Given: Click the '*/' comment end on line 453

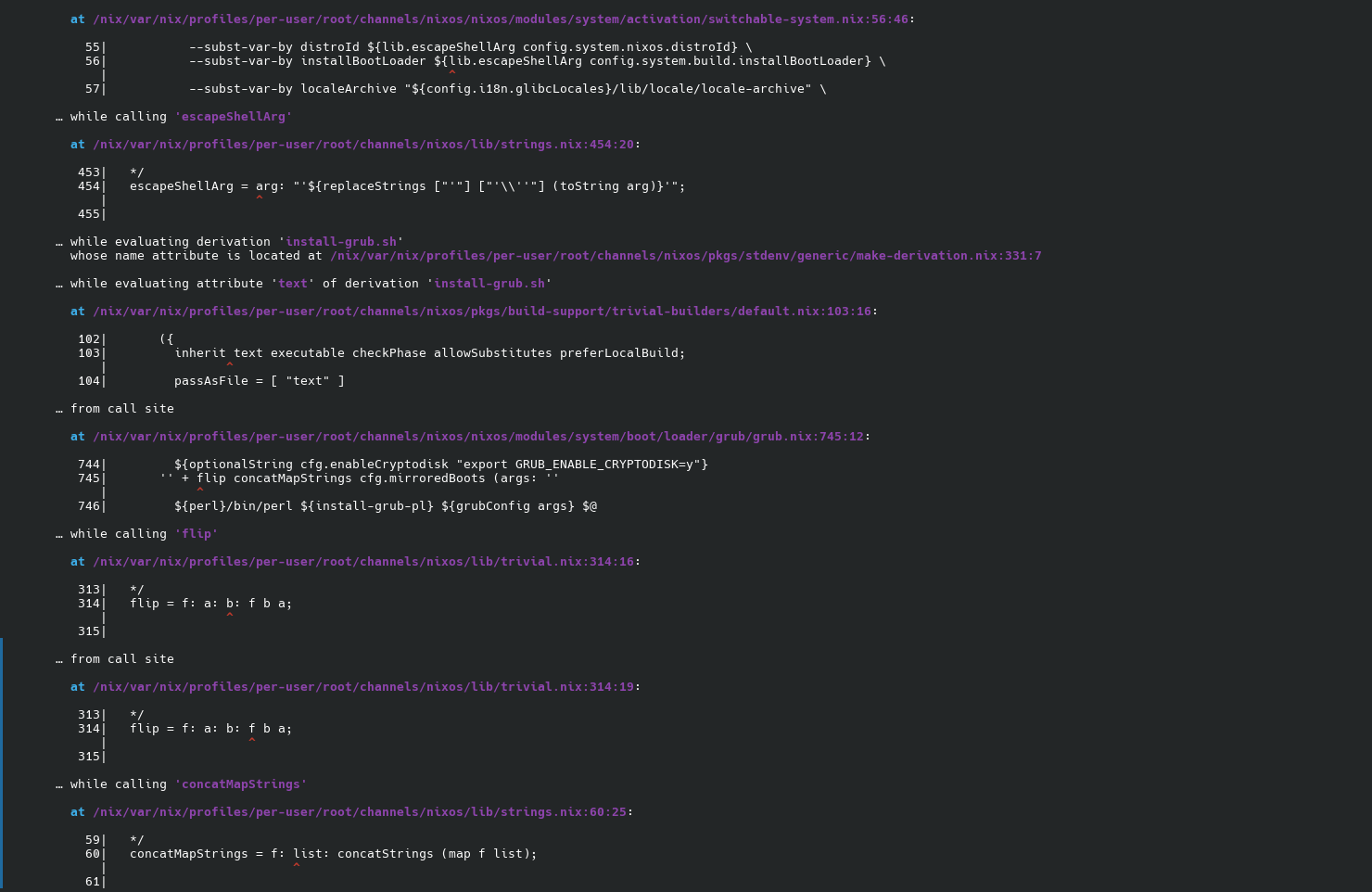Looking at the screenshot, I should point(137,172).
